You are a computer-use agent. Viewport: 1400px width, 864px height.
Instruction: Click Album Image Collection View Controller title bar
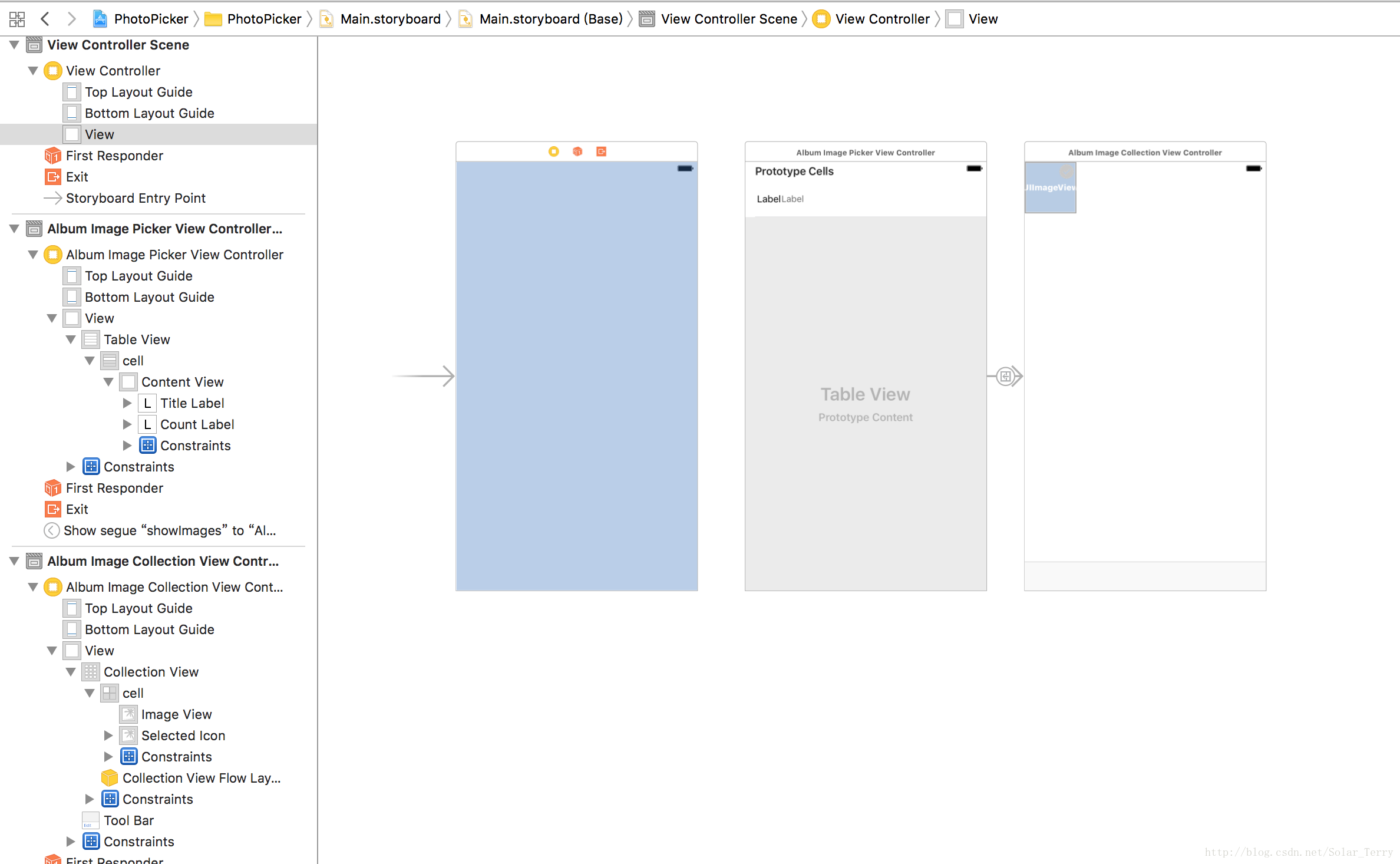click(x=1145, y=152)
